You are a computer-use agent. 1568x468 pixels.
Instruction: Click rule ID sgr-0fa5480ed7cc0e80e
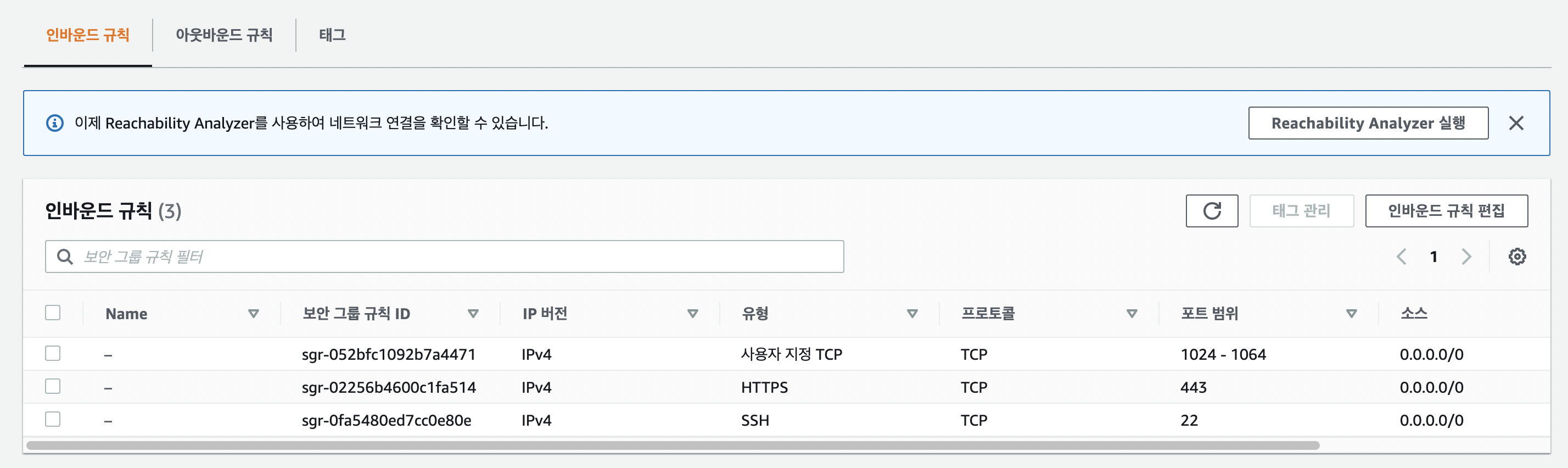(387, 420)
